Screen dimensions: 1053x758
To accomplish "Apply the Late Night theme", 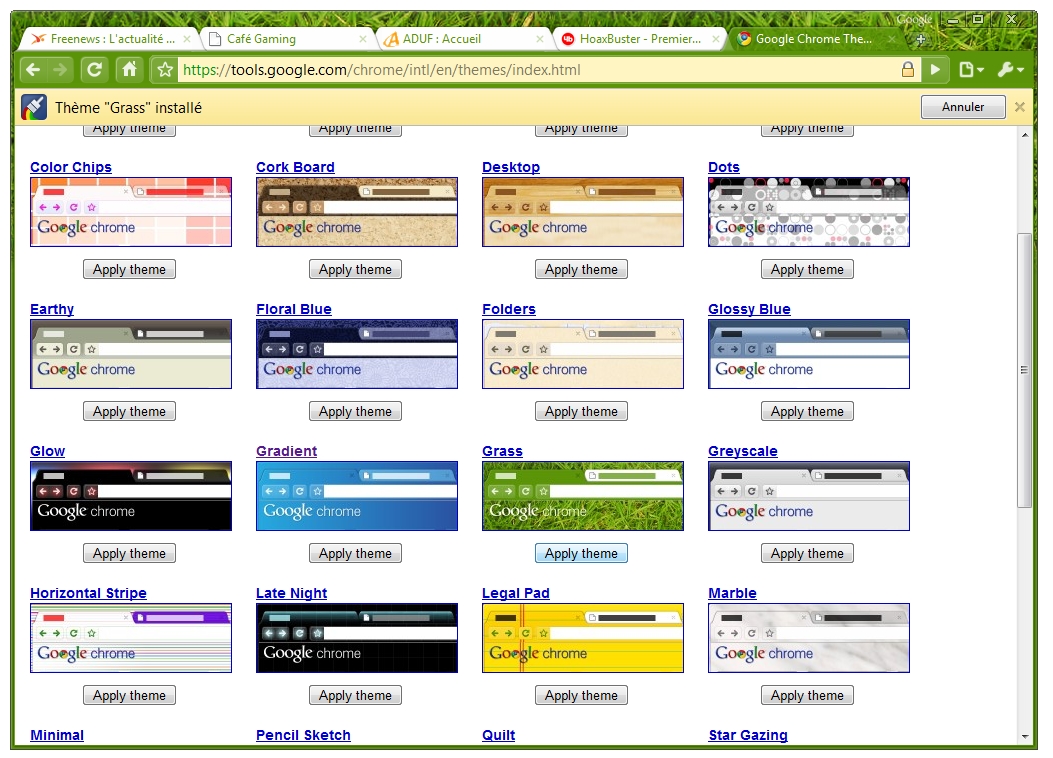I will tap(355, 695).
